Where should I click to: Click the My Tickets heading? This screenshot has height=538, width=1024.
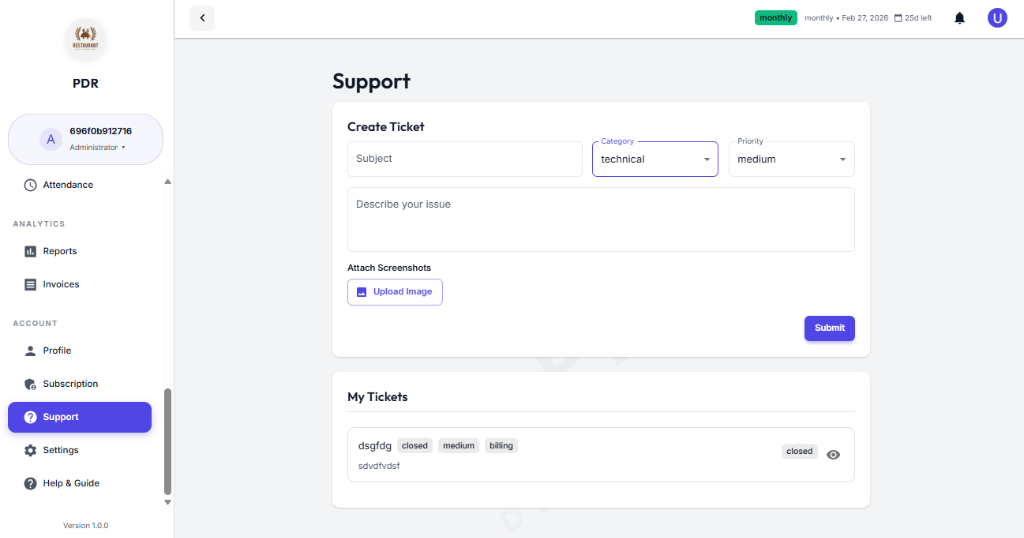377,397
